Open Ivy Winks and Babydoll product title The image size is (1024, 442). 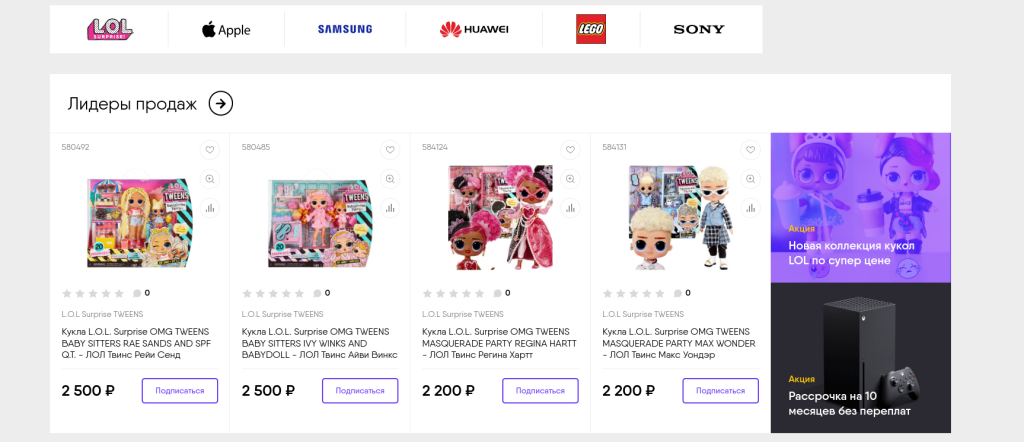coord(320,343)
